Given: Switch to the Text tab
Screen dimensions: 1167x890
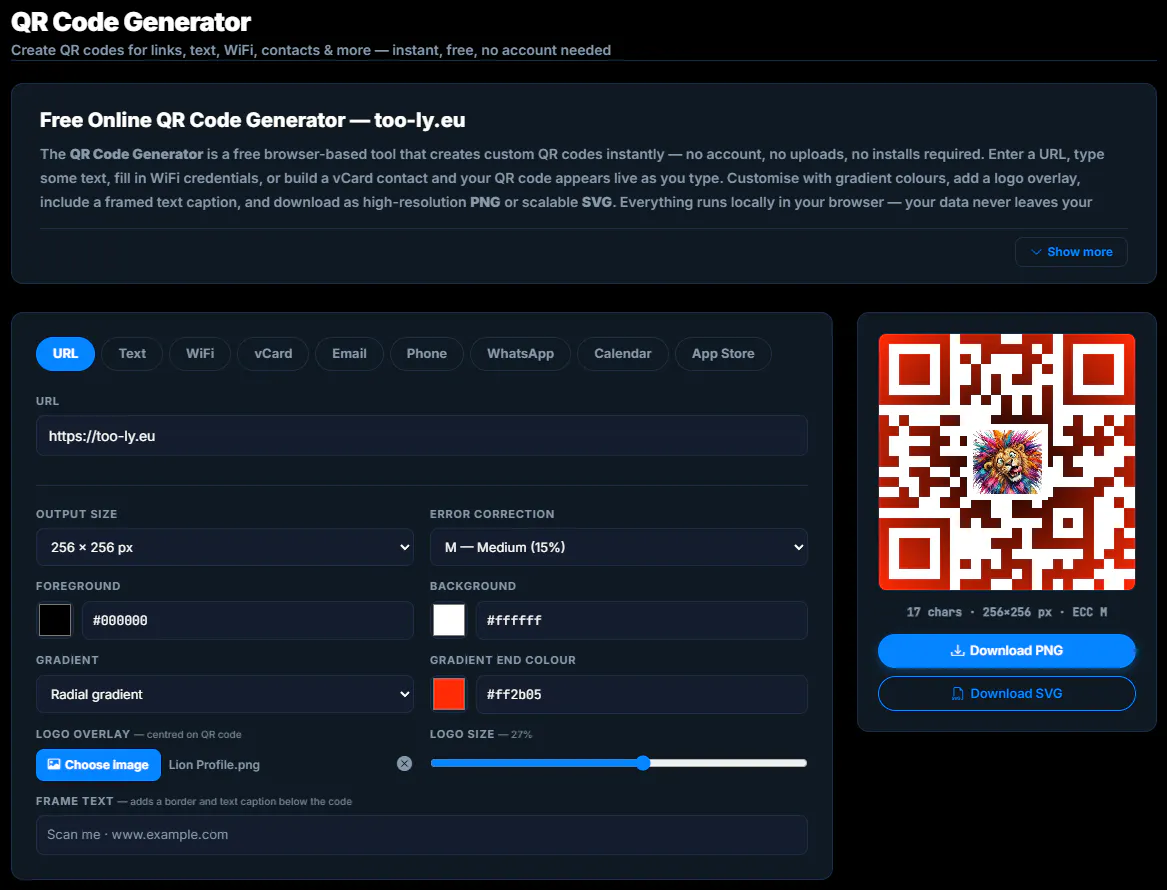Looking at the screenshot, I should tap(132, 353).
